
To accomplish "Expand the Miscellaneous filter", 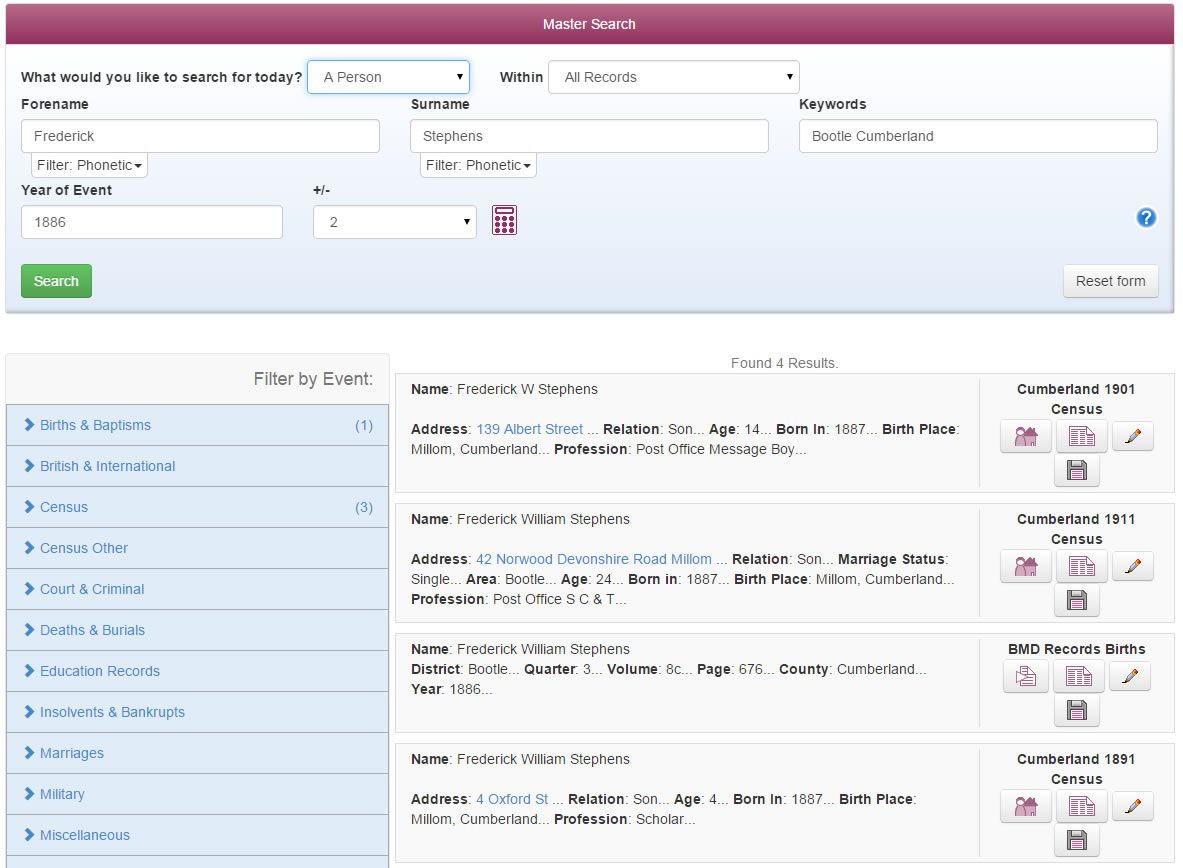I will tap(198, 835).
